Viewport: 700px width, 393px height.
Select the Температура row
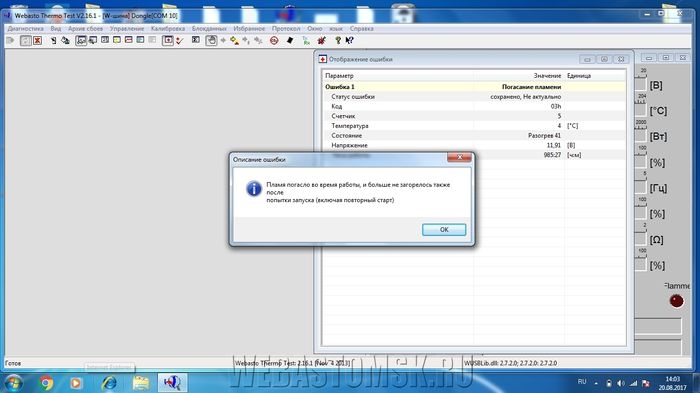pos(474,126)
